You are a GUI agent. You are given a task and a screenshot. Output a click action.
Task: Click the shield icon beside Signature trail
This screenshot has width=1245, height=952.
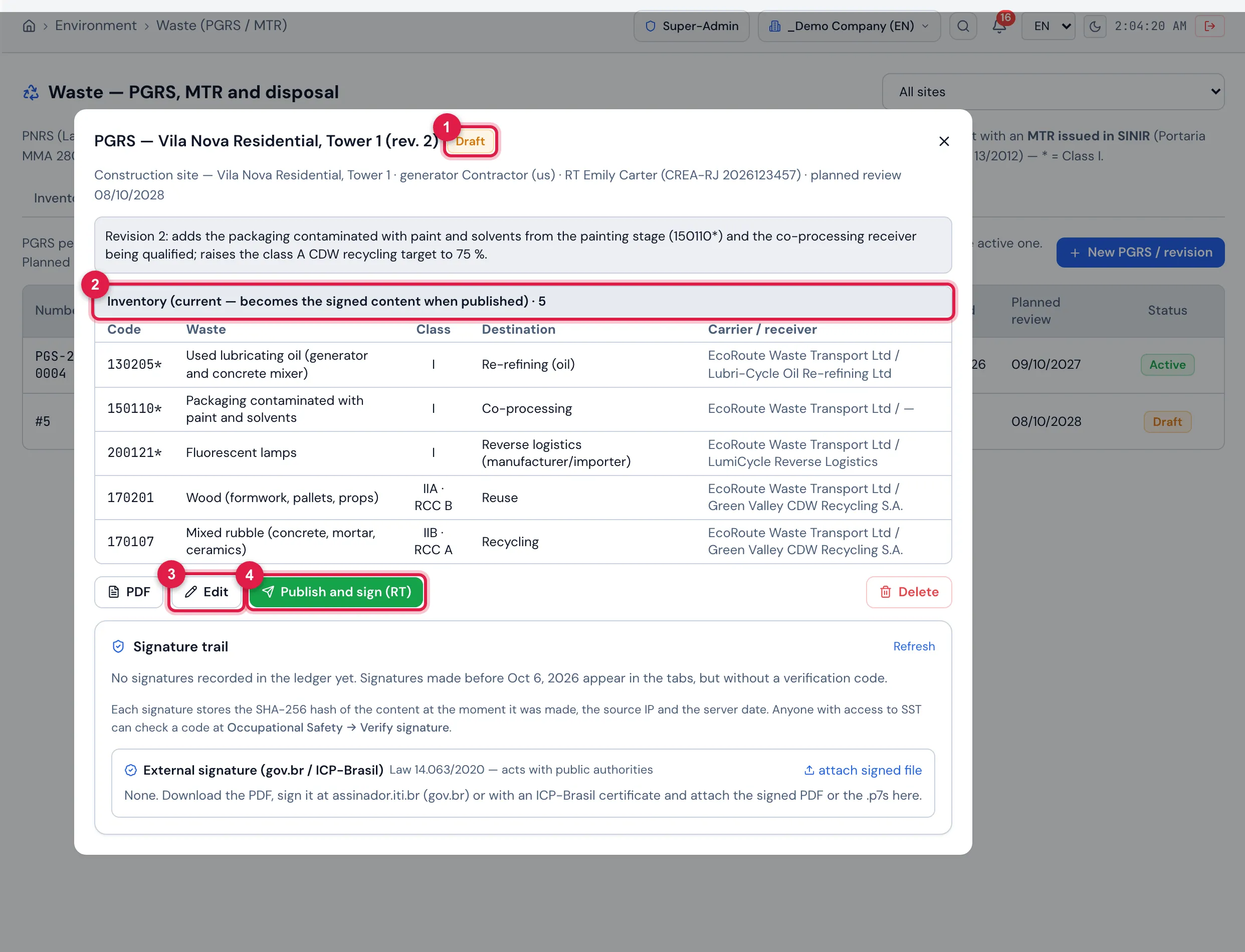click(x=118, y=646)
